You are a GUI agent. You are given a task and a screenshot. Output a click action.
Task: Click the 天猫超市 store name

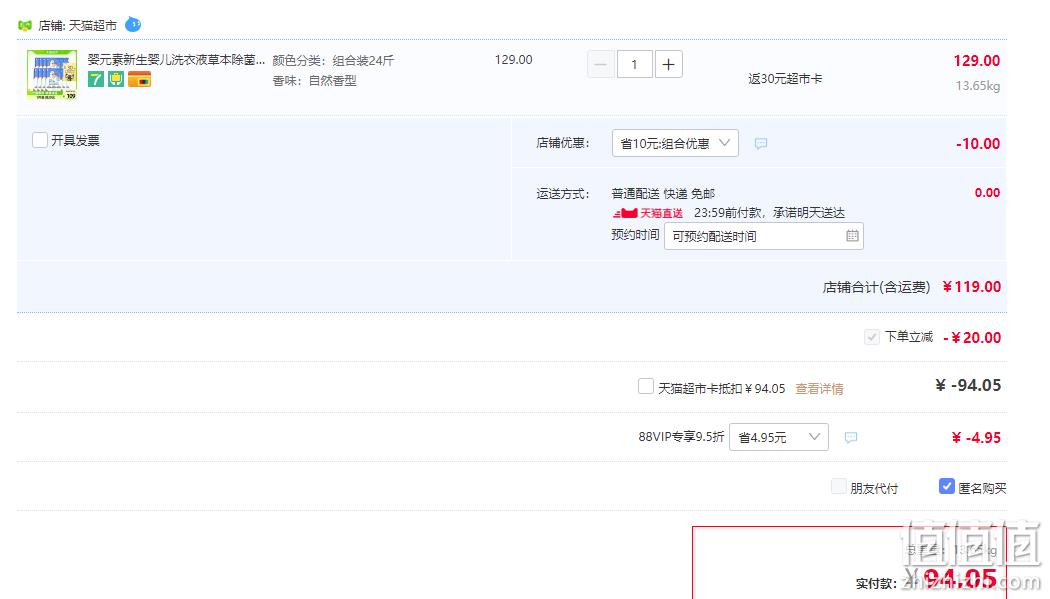point(93,25)
